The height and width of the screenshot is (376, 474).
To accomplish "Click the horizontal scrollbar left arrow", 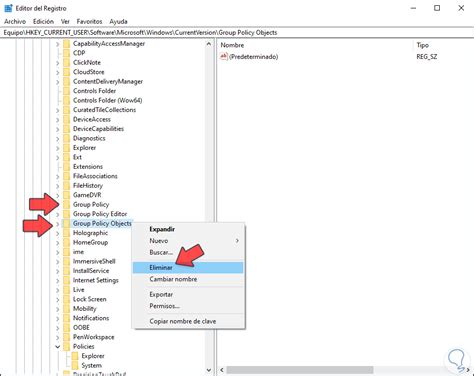I will tap(222, 370).
